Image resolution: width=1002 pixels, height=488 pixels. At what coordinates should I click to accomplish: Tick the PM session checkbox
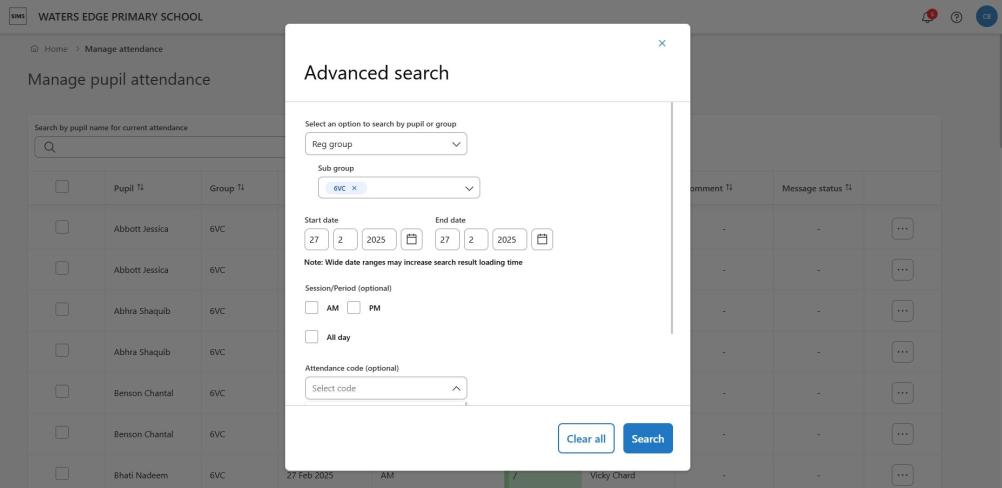[353, 307]
